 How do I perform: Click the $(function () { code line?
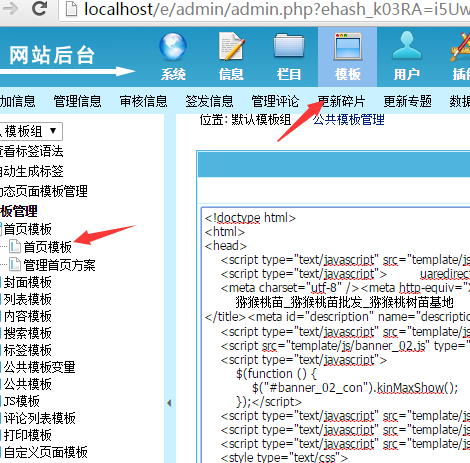[x=276, y=374]
